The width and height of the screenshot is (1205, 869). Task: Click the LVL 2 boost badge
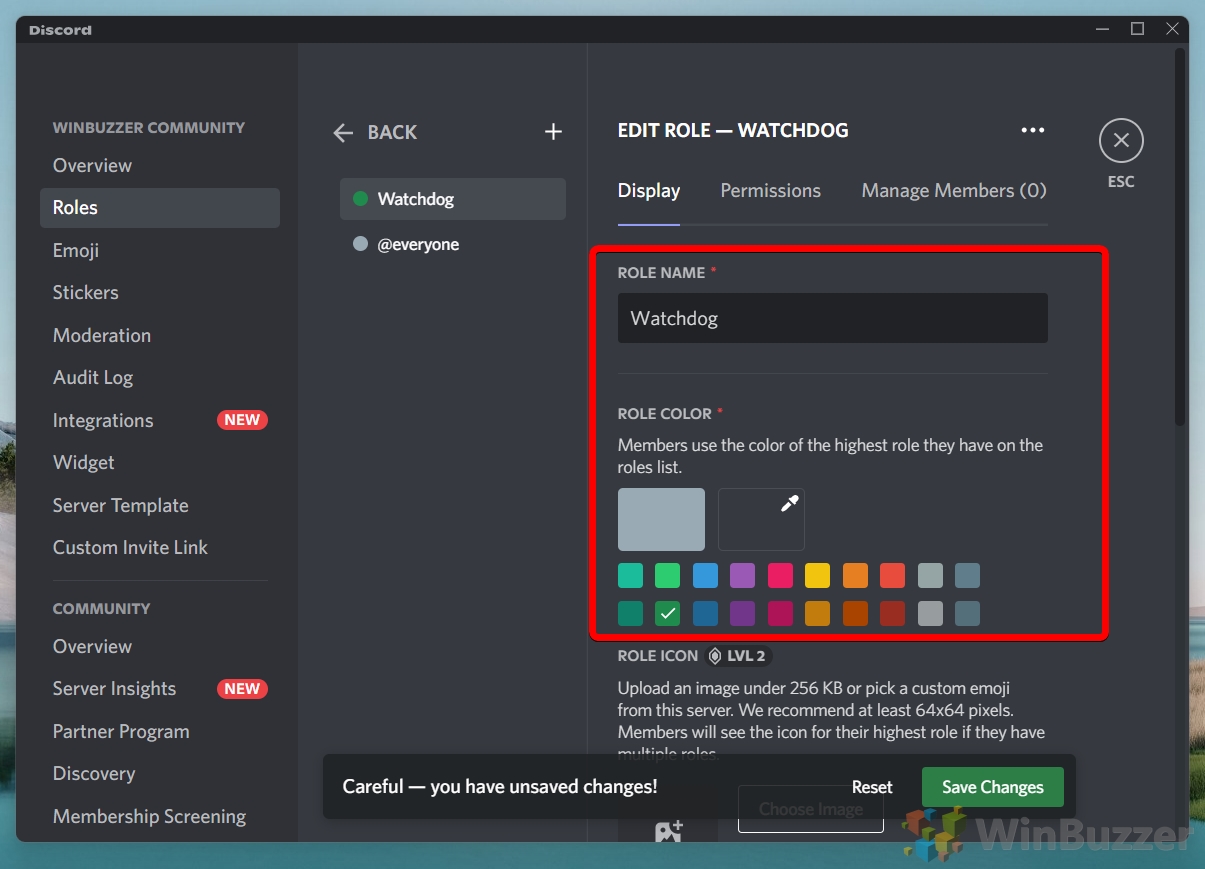738,656
